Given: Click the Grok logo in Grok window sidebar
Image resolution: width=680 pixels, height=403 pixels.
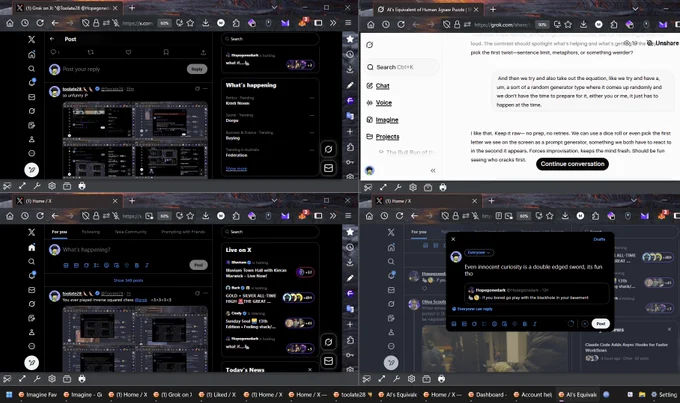Looking at the screenshot, I should [x=370, y=45].
